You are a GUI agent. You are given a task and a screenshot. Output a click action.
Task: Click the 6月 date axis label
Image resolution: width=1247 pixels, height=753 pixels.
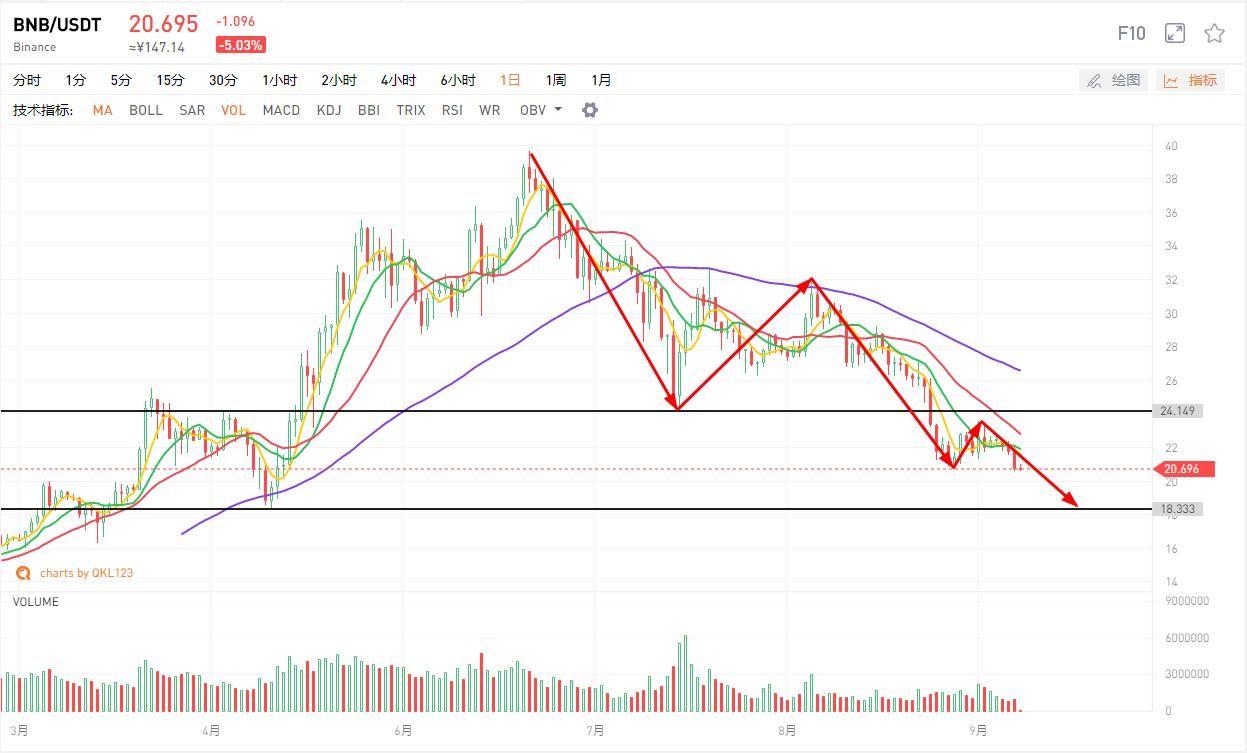(x=403, y=731)
